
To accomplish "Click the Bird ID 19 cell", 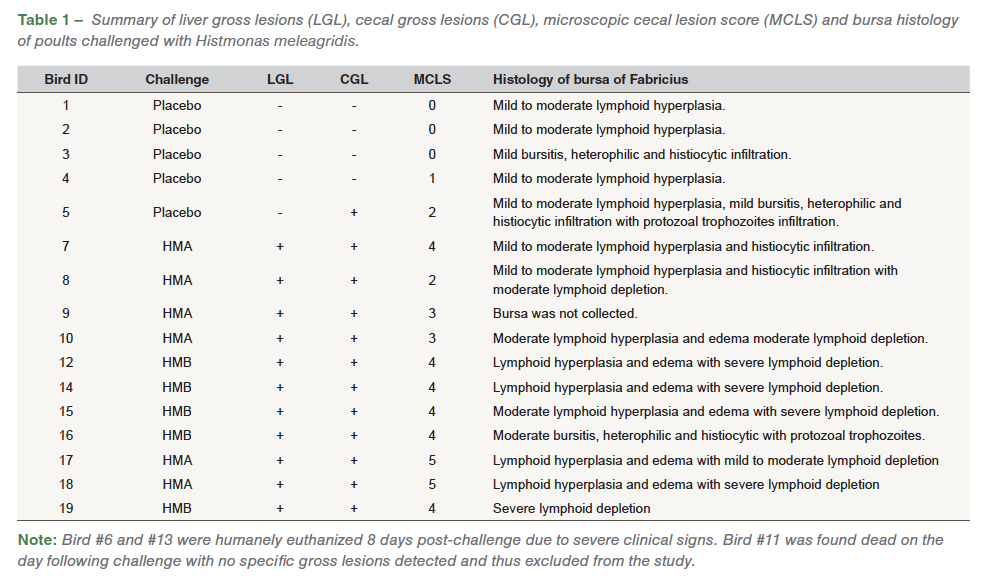I will point(66,509).
